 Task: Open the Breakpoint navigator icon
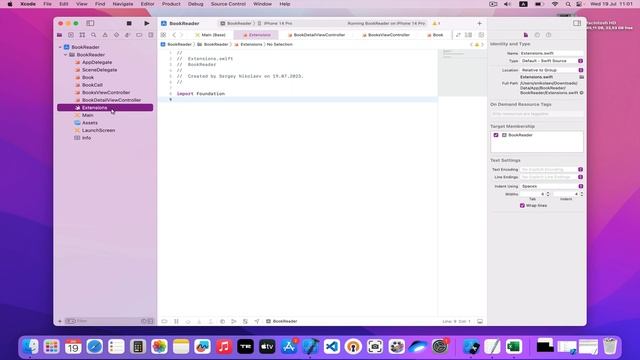tap(139, 35)
